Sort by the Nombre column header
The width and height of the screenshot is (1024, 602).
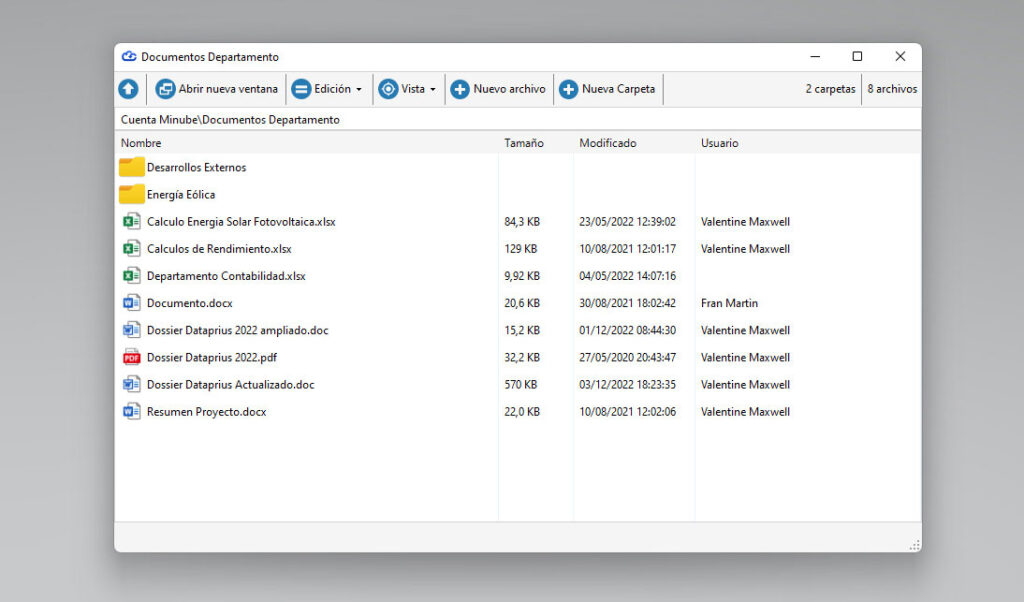tap(141, 143)
